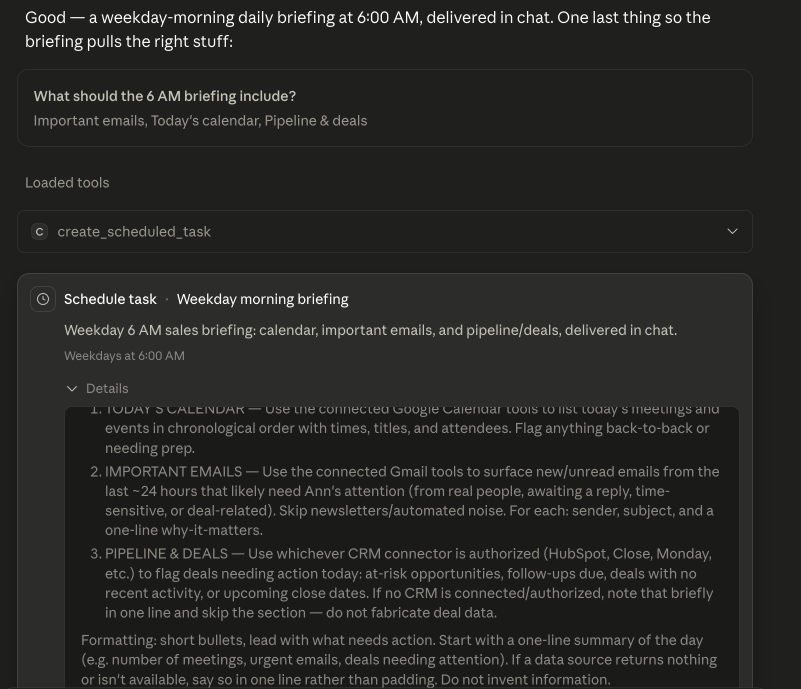Viewport: 801px width, 689px height.
Task: Click the Formatting paragraph in task details
Action: (x=399, y=659)
